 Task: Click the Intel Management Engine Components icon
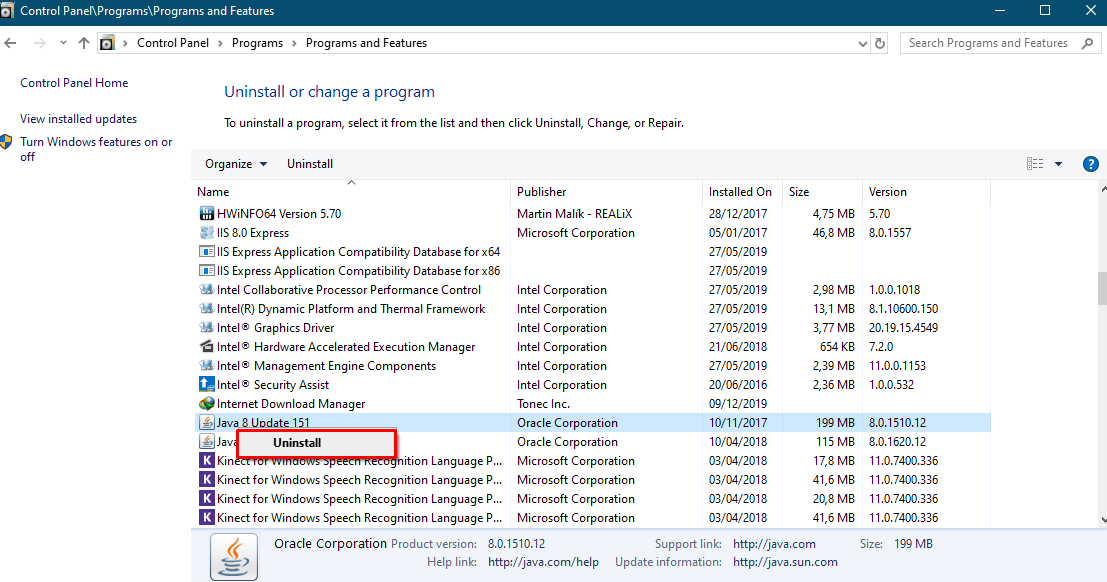(x=206, y=366)
